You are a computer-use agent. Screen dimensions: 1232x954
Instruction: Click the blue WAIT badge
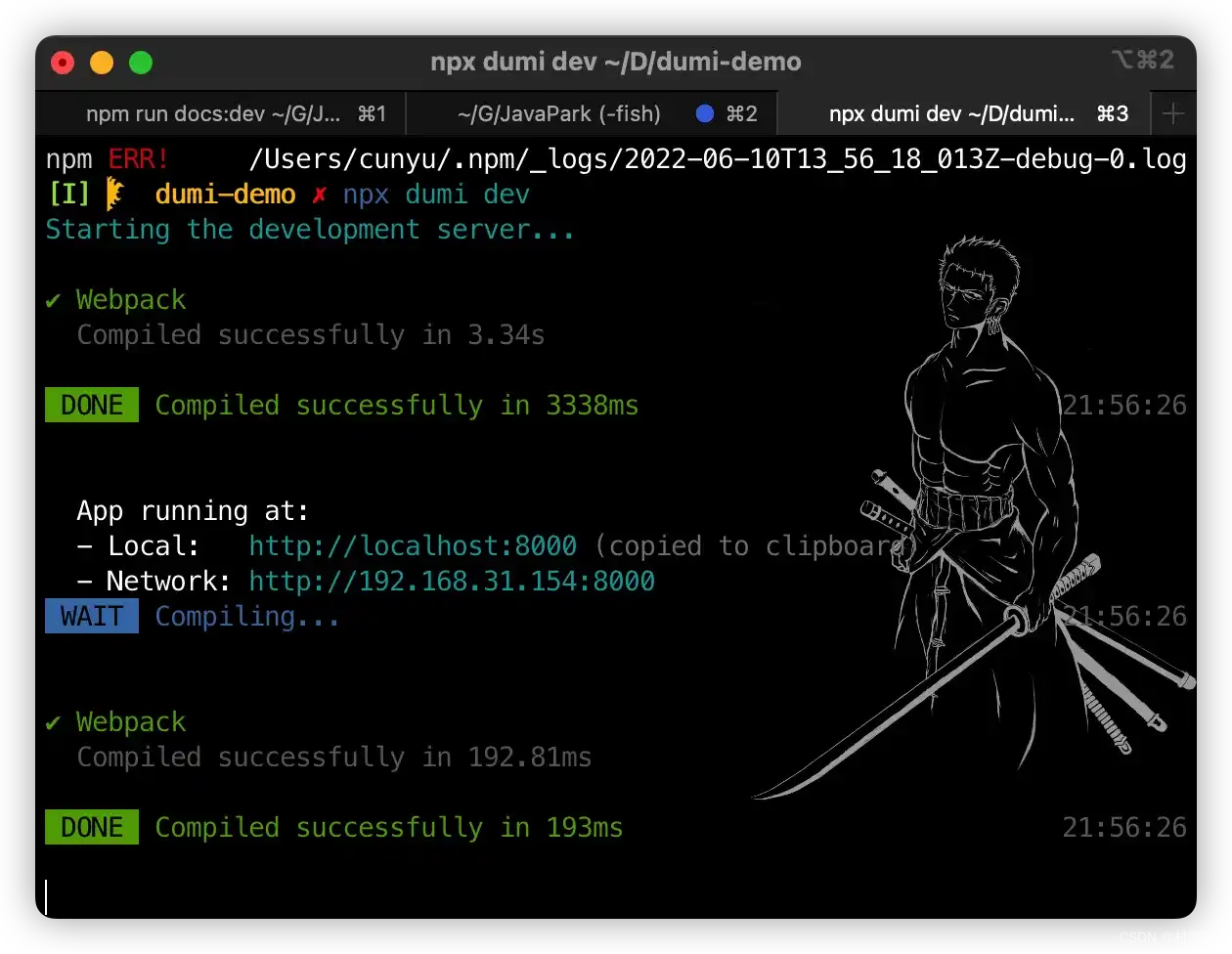(92, 616)
